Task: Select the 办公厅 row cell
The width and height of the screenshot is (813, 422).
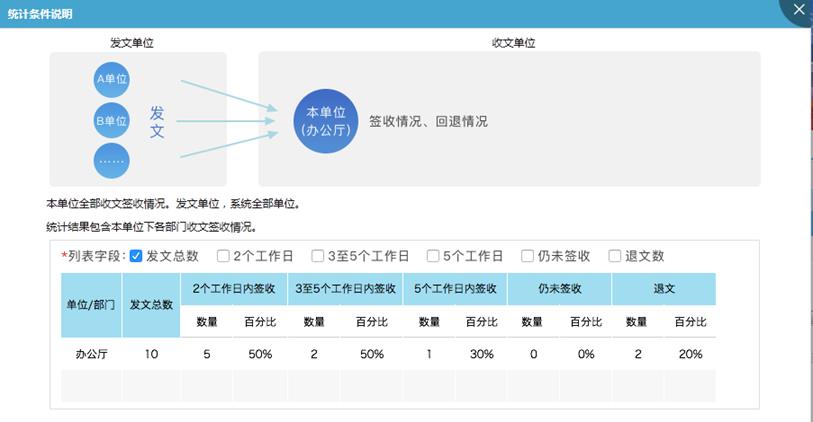Action: [91, 354]
